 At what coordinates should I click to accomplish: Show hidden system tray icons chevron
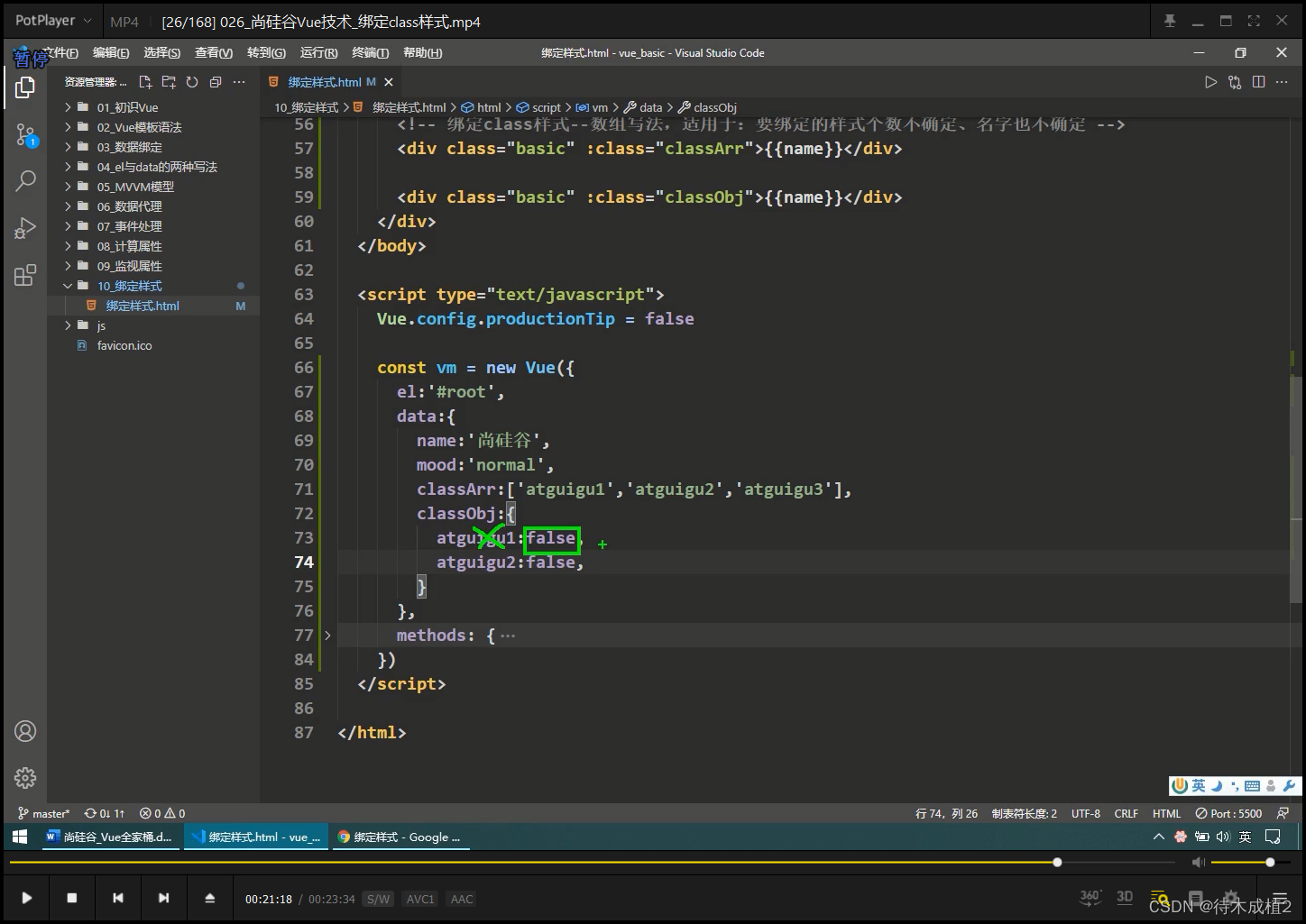click(1159, 837)
